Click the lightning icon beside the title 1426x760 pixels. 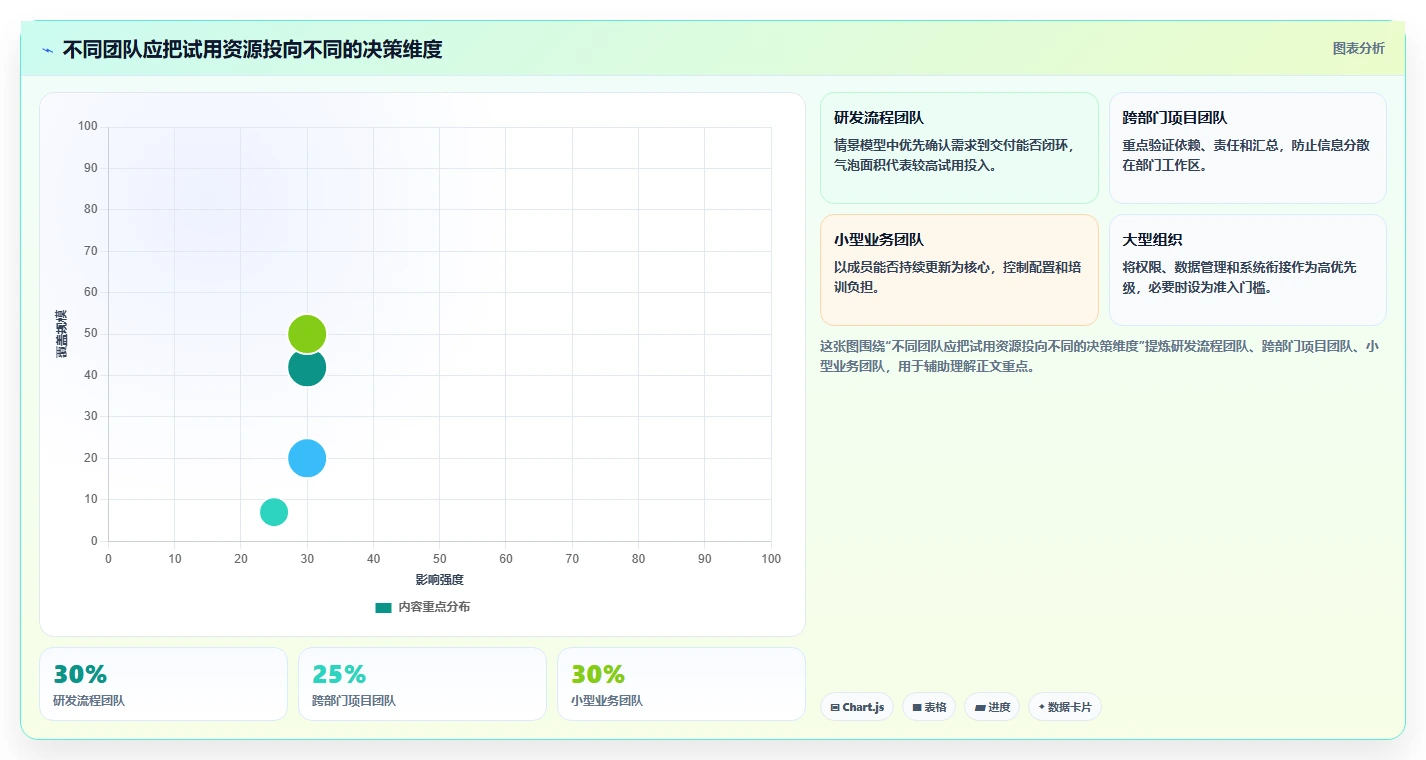click(x=48, y=50)
